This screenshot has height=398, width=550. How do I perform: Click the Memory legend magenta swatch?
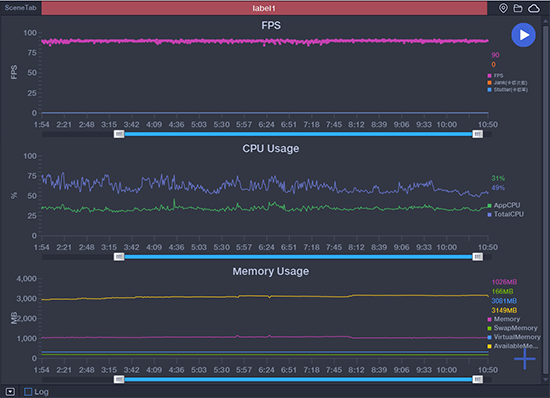(489, 319)
